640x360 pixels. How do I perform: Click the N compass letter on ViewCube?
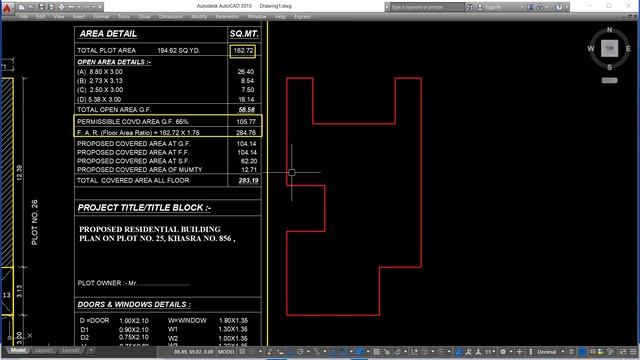tap(609, 30)
